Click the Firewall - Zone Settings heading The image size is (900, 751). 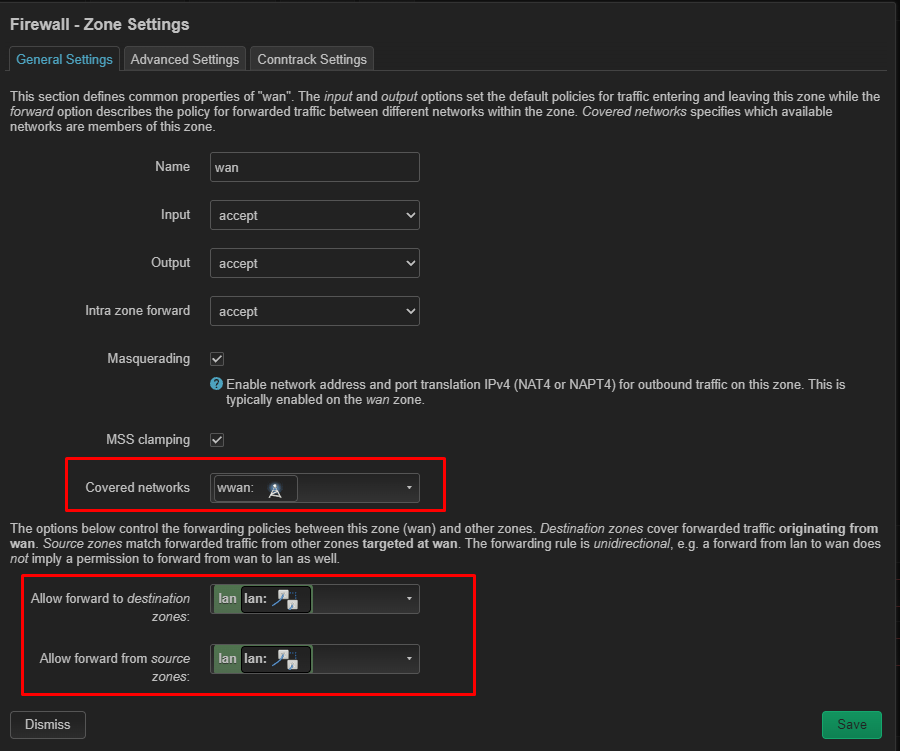pos(100,24)
